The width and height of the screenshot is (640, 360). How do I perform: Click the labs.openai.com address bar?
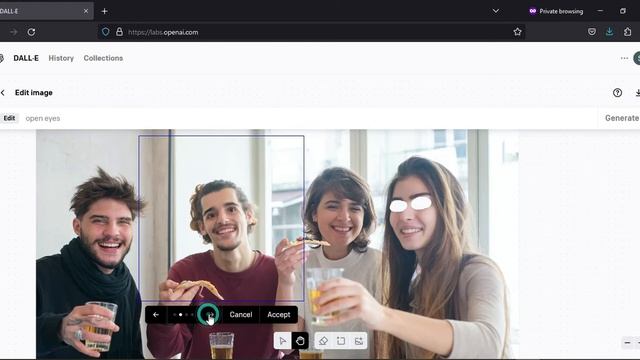click(x=311, y=32)
